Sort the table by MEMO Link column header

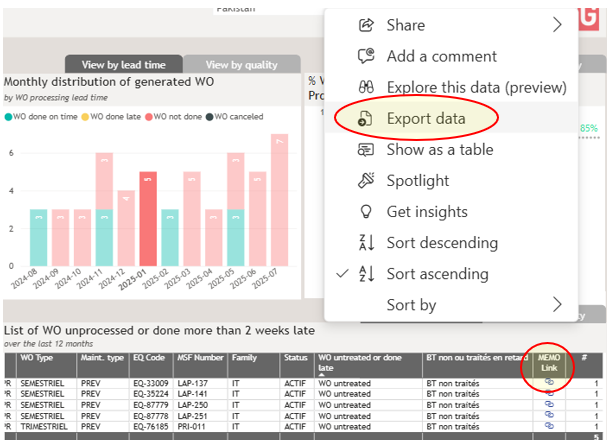[549, 362]
